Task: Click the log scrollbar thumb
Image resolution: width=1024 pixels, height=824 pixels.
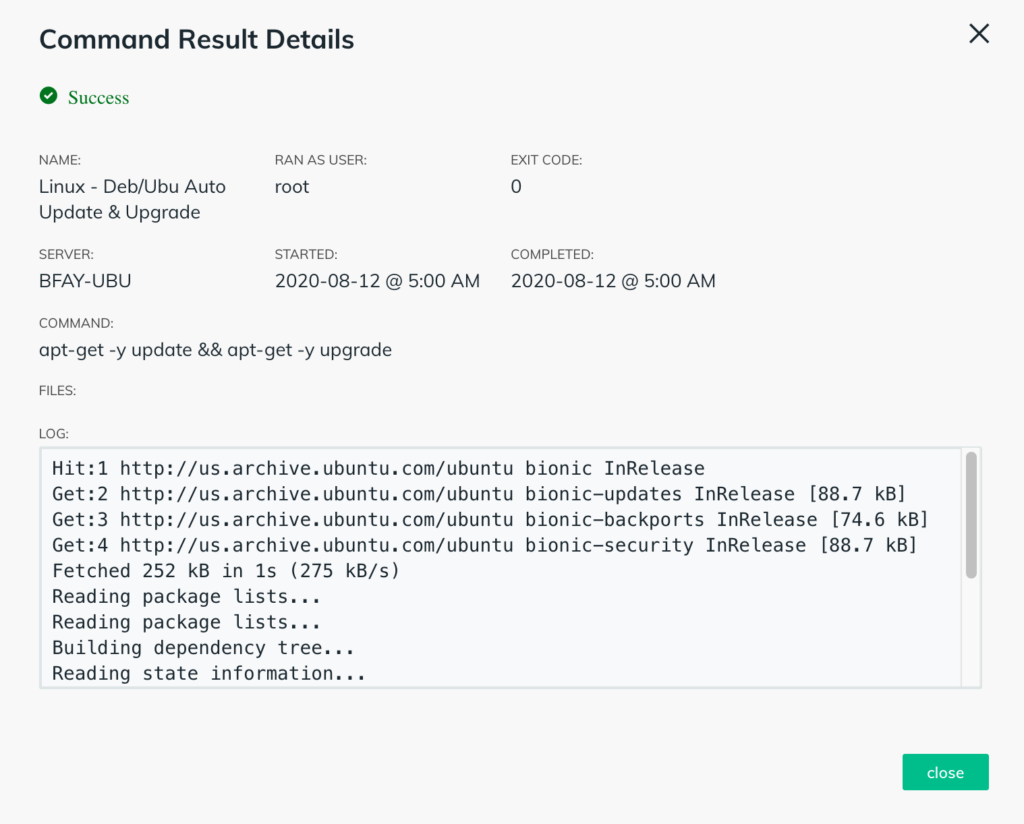Action: pyautogui.click(x=970, y=515)
